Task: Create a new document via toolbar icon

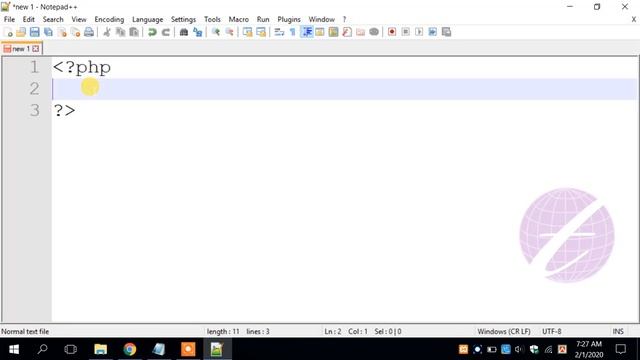Action: point(8,32)
